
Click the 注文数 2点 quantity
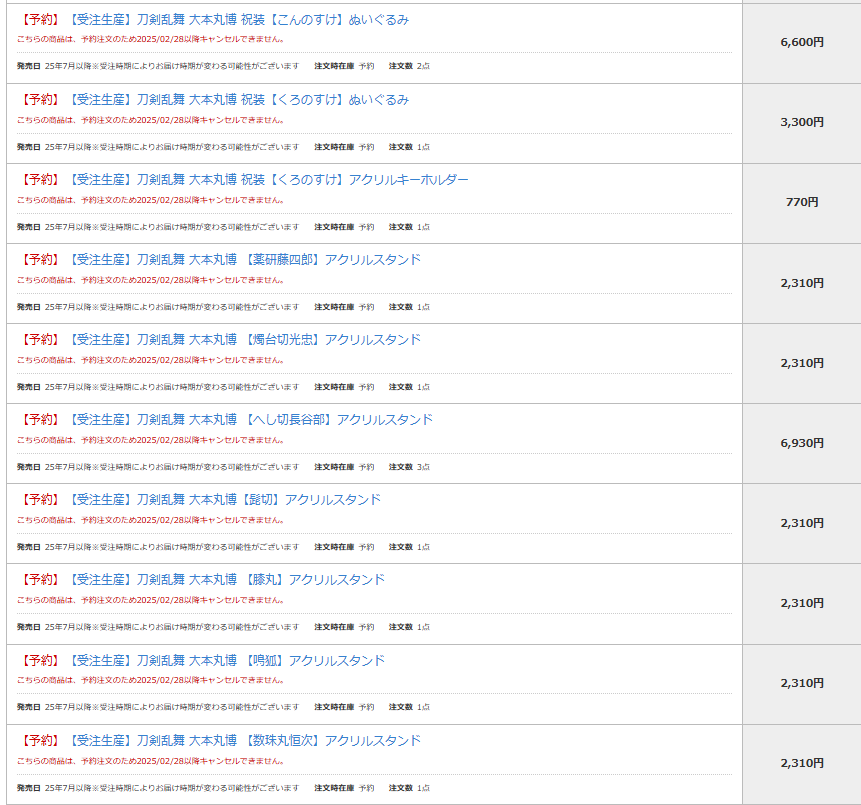409,66
